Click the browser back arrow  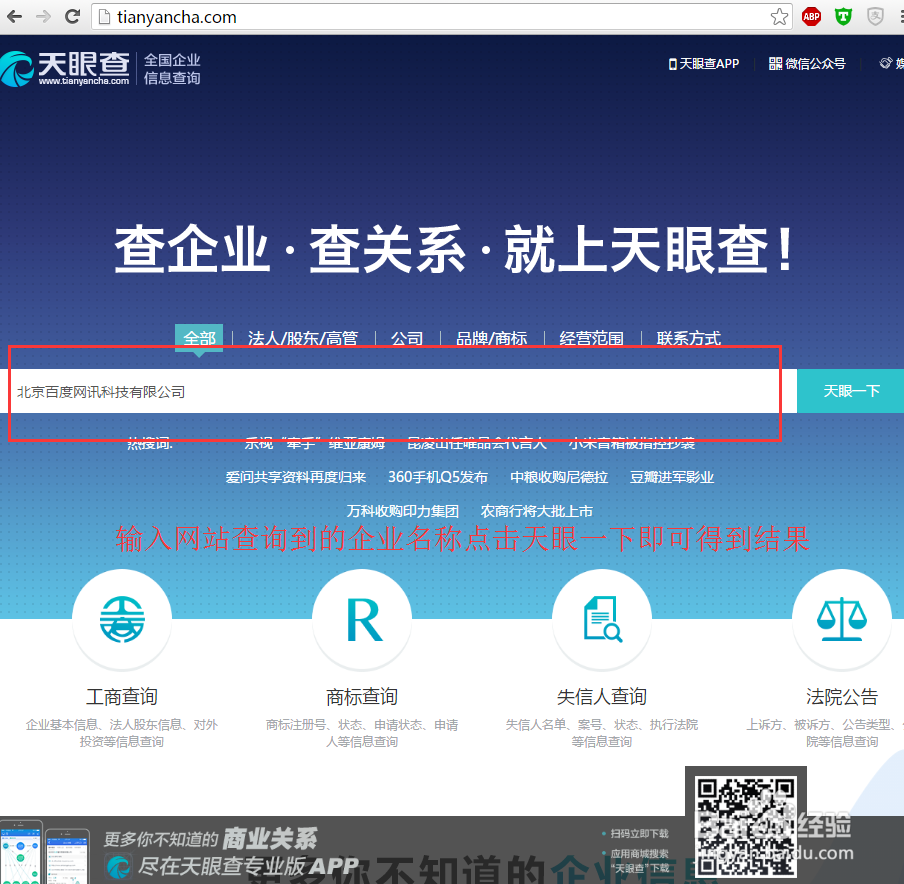[14, 17]
